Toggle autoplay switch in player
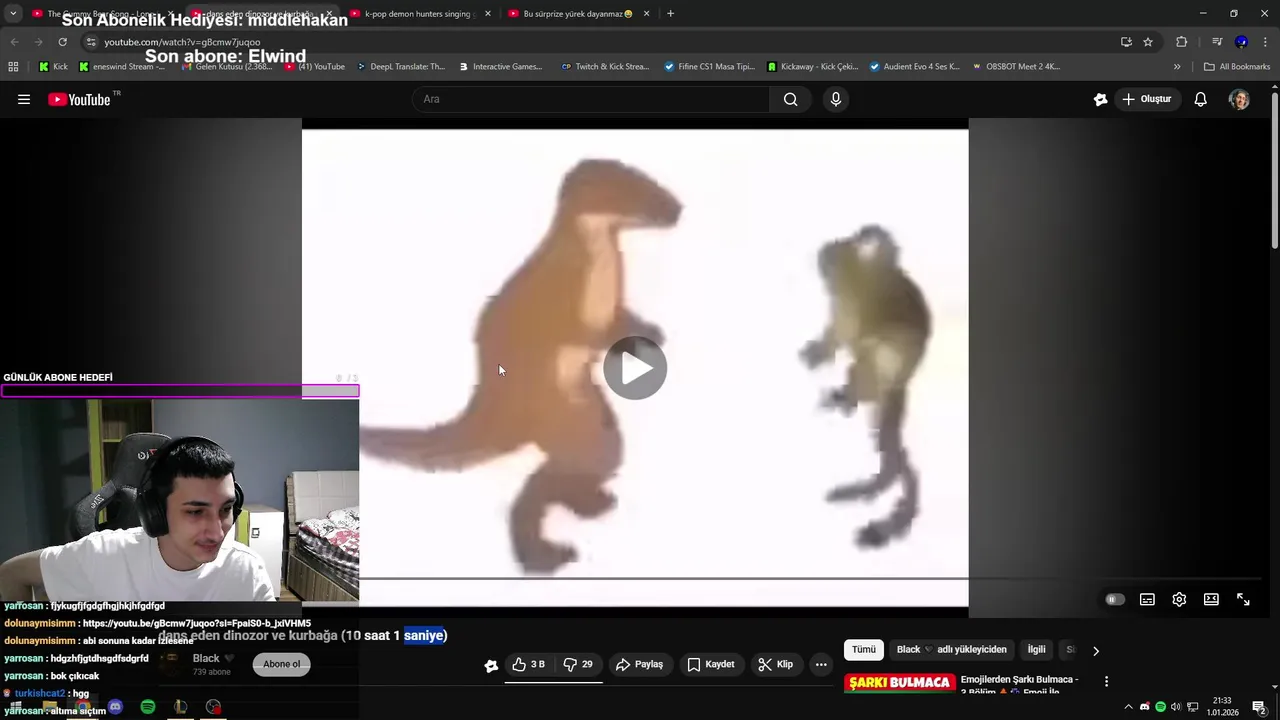The width and height of the screenshot is (1280, 720). pos(1115,599)
